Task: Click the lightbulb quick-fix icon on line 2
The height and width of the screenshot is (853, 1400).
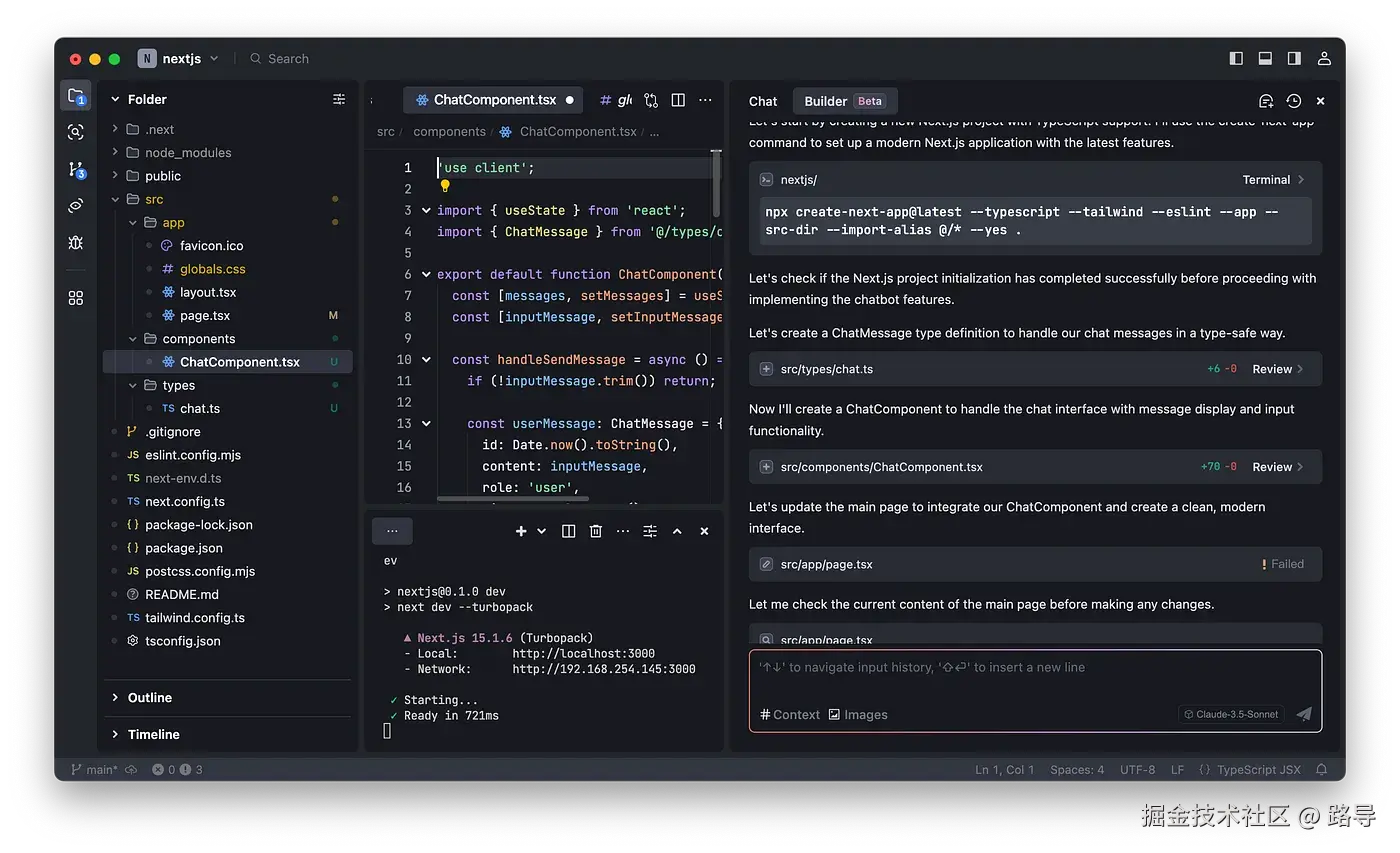Action: pos(445,186)
